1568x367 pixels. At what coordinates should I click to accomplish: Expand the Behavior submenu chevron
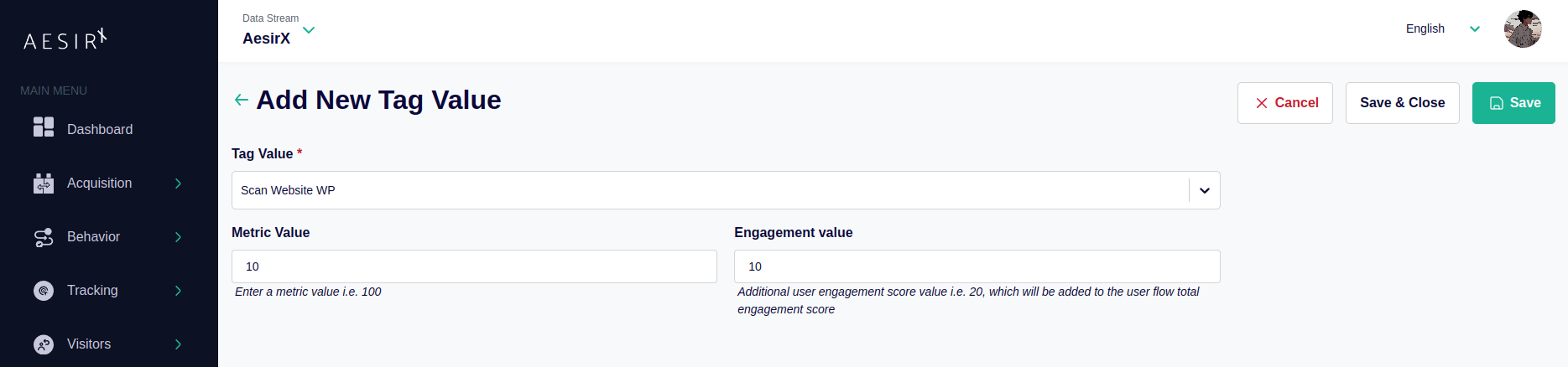pos(178,237)
